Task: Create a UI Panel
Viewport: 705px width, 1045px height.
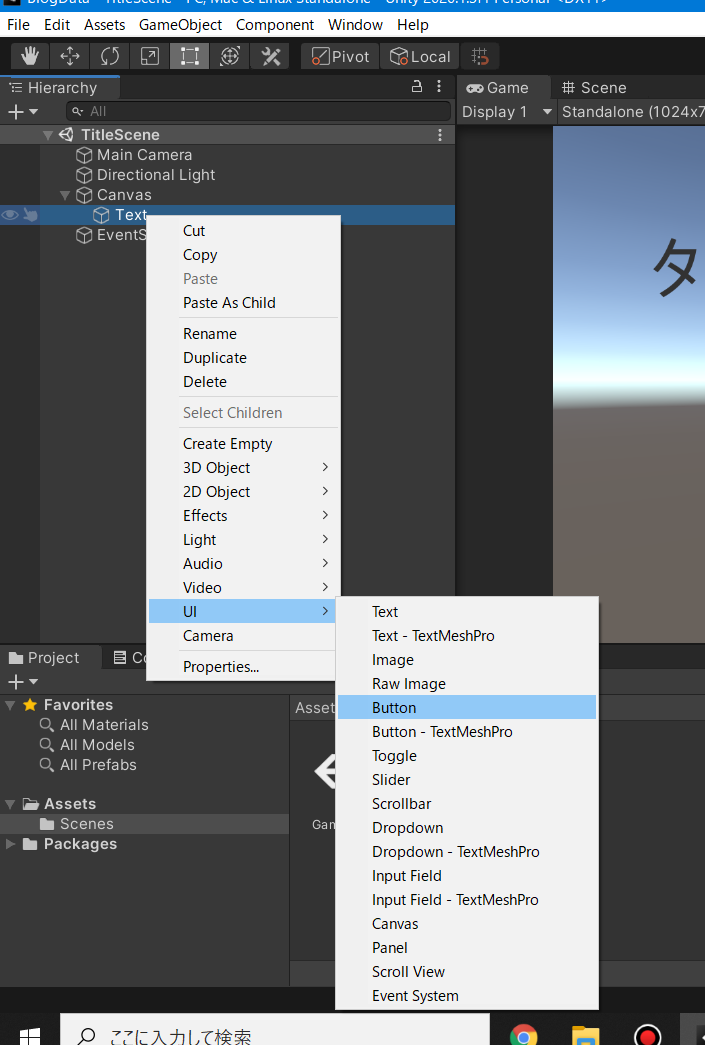Action: pyautogui.click(x=466, y=947)
